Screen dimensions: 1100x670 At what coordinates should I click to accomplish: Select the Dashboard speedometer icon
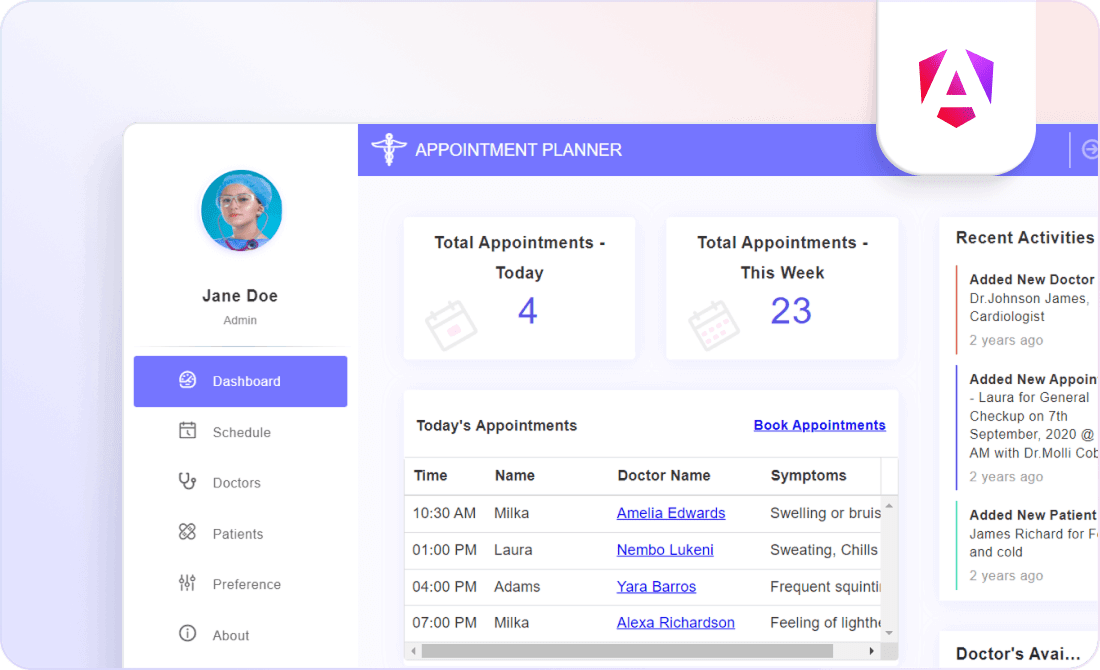click(x=188, y=381)
